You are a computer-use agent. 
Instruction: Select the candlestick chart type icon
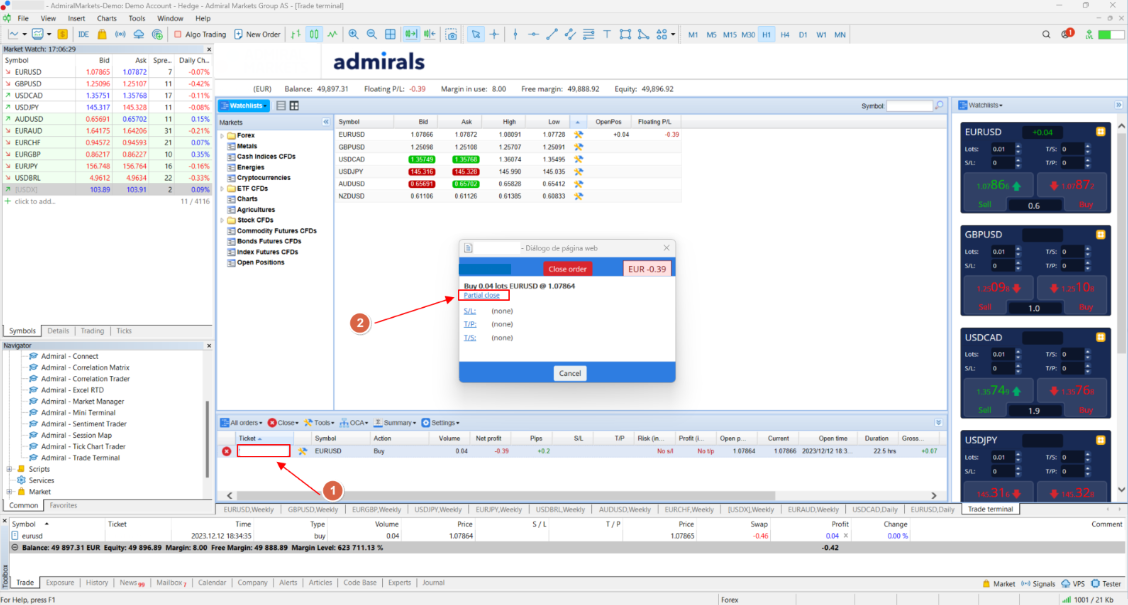(x=314, y=34)
